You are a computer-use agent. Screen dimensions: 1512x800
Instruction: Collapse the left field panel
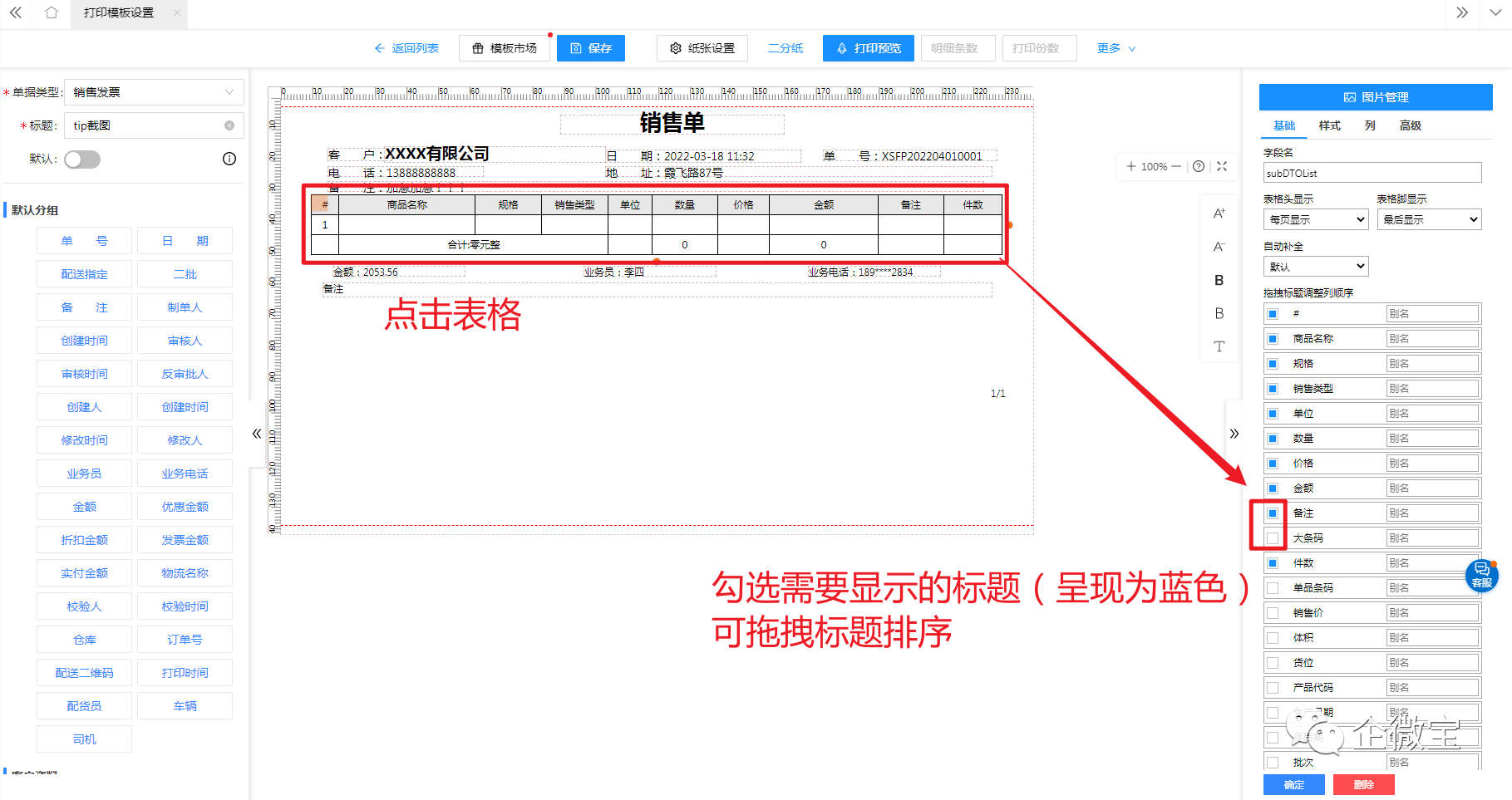point(257,434)
